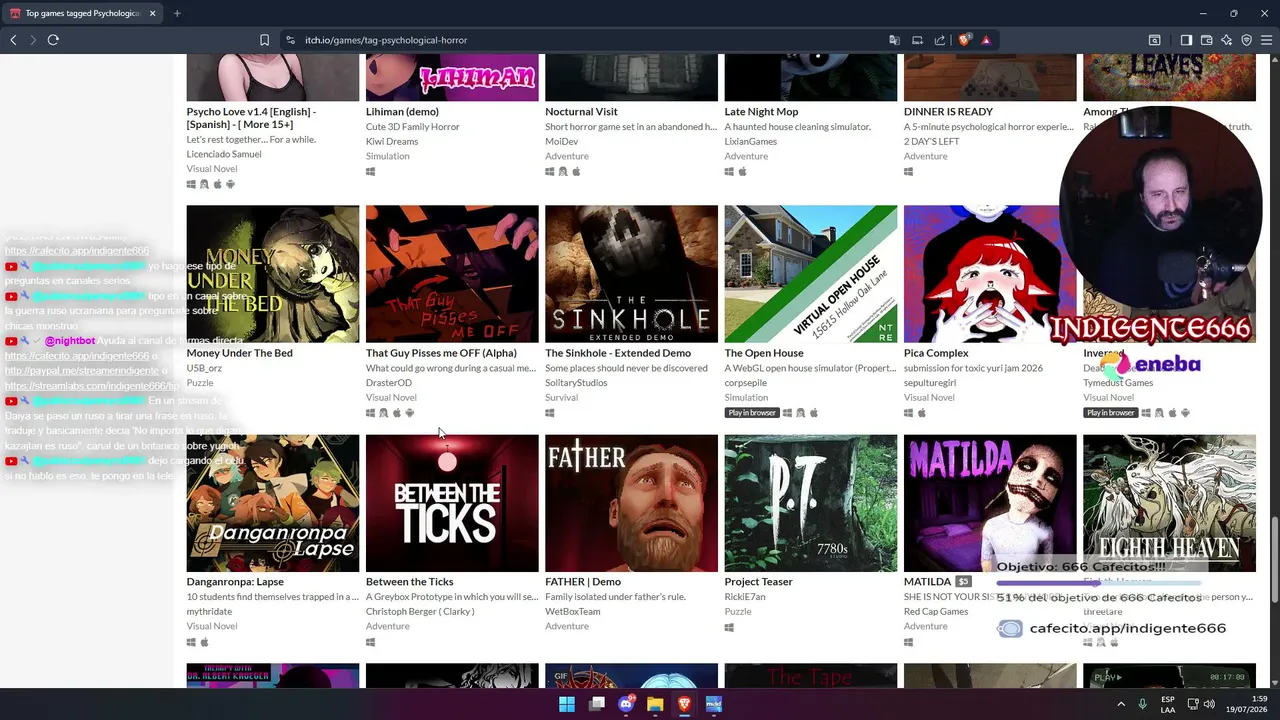Screen dimensions: 1280x720
Task: Visit author Kiwi Dreams' page
Action: [x=392, y=142]
